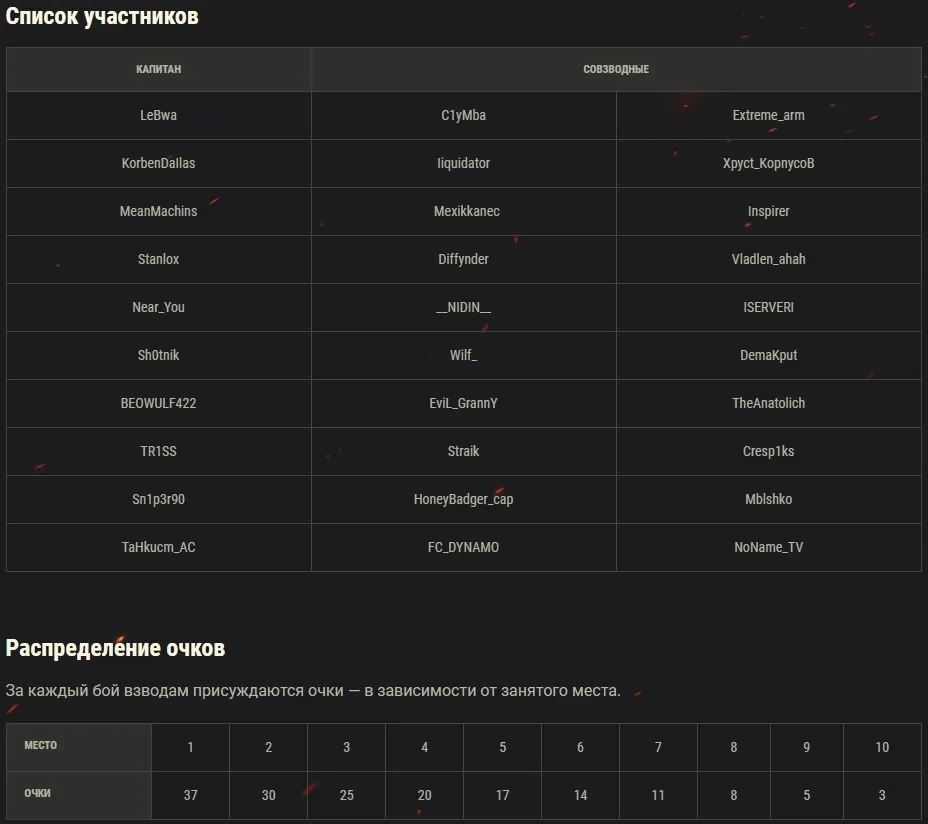
Task: Click platoon mate C1yMba
Action: [463, 115]
